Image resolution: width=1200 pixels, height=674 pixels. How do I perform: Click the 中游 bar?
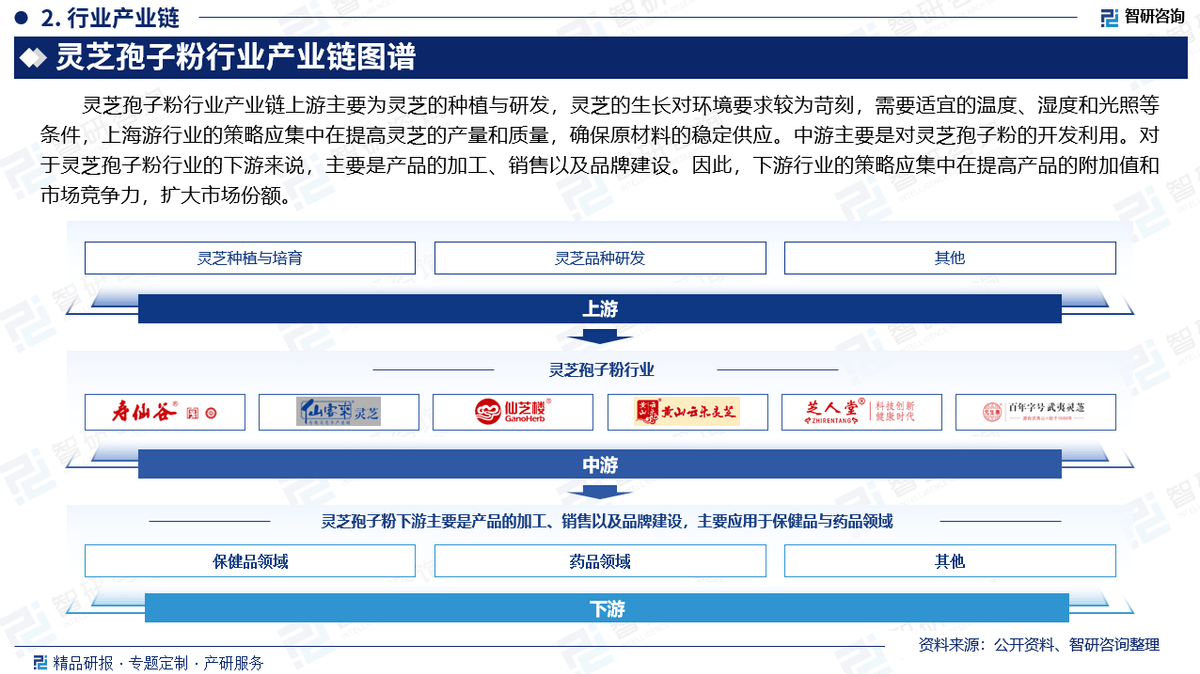coord(600,464)
